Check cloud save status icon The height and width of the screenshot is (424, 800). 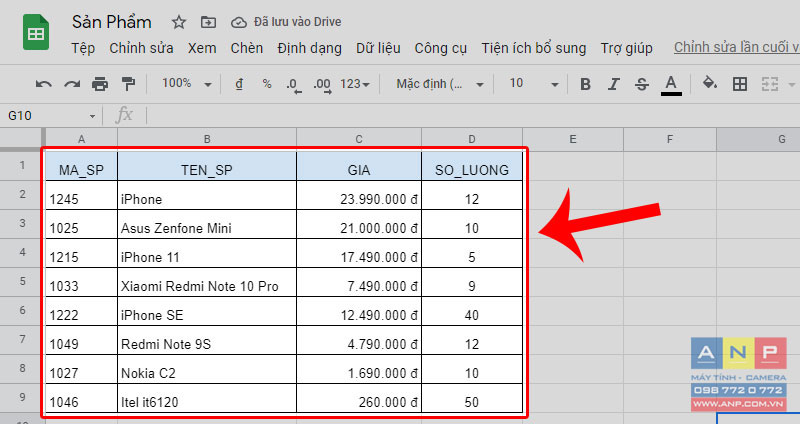(x=239, y=22)
